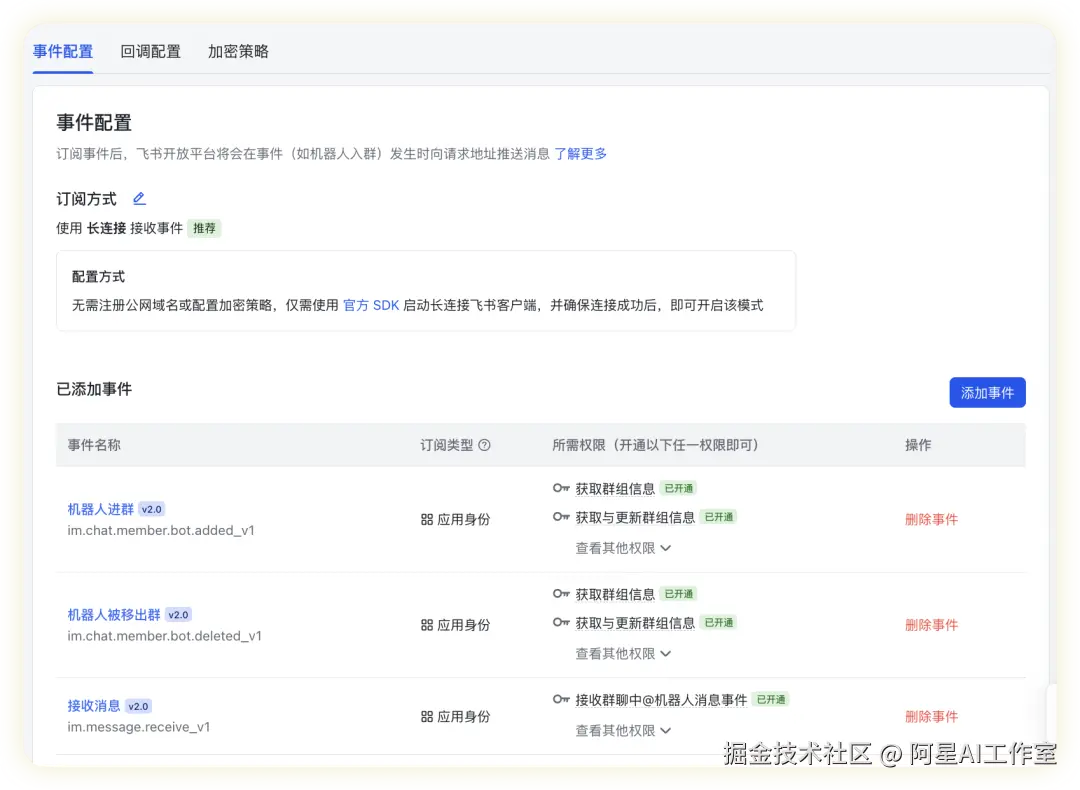
Task: Click the pencil icon to edit 订阅方式
Action: click(139, 199)
